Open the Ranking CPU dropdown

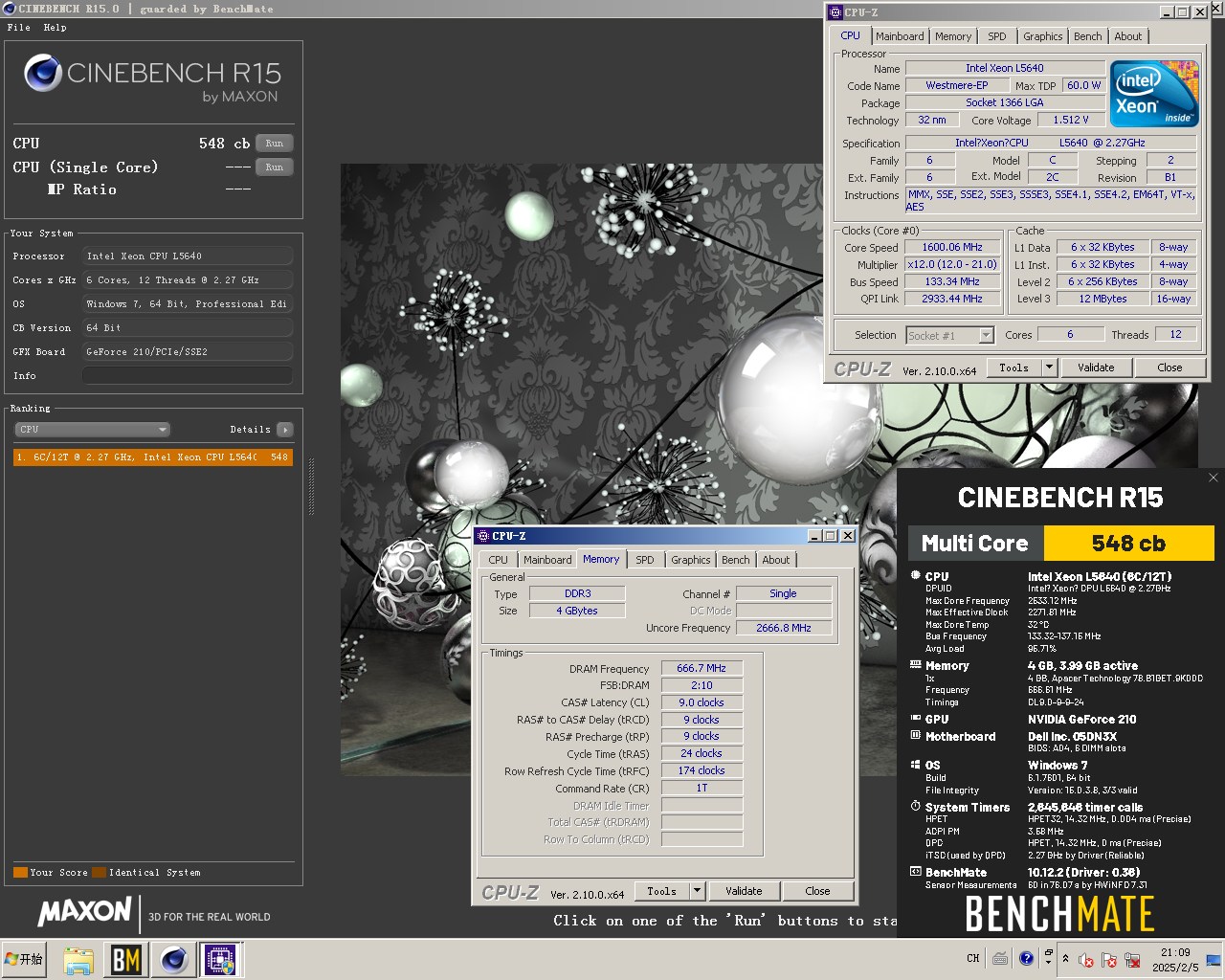[x=93, y=430]
